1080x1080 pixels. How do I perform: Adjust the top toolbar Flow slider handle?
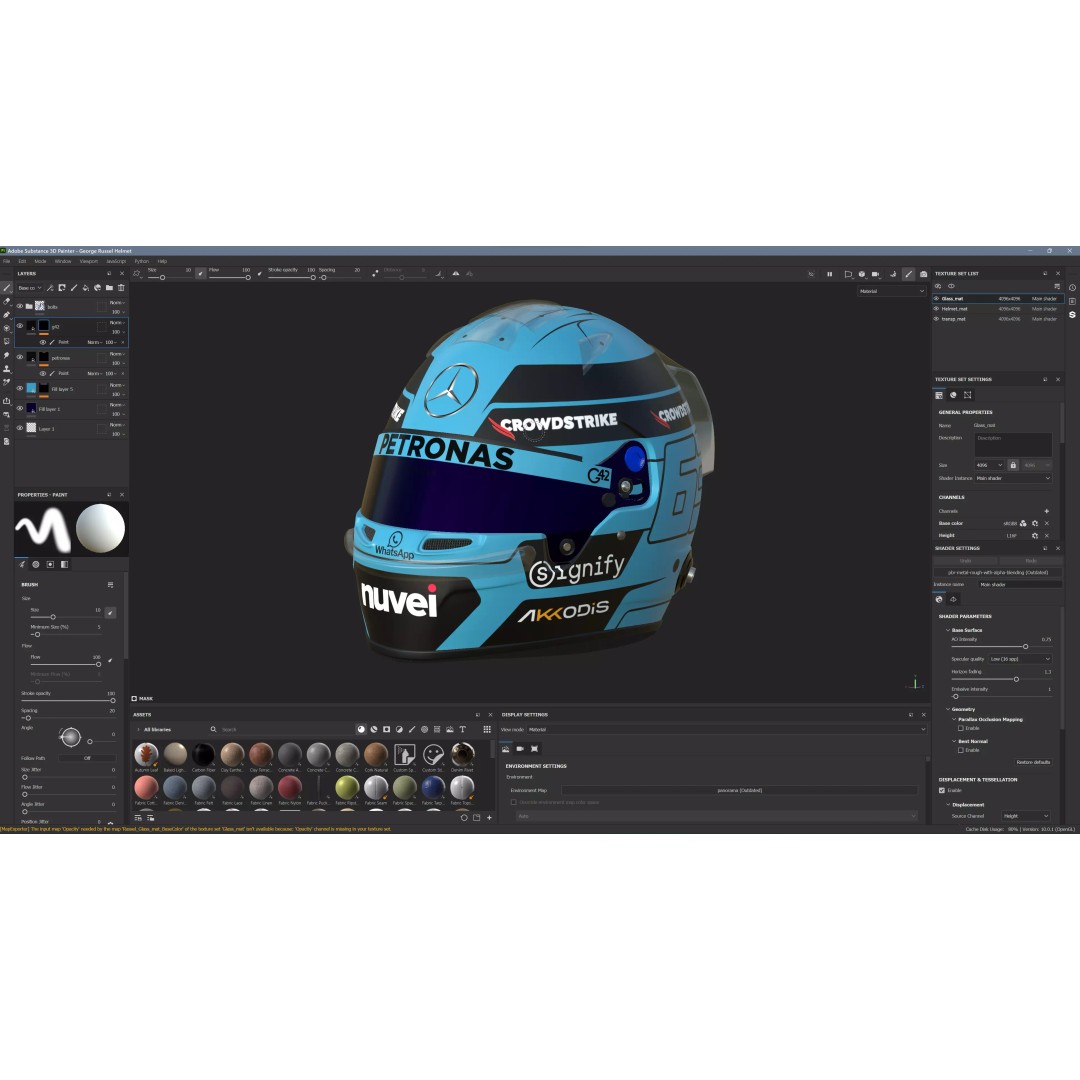click(x=248, y=278)
